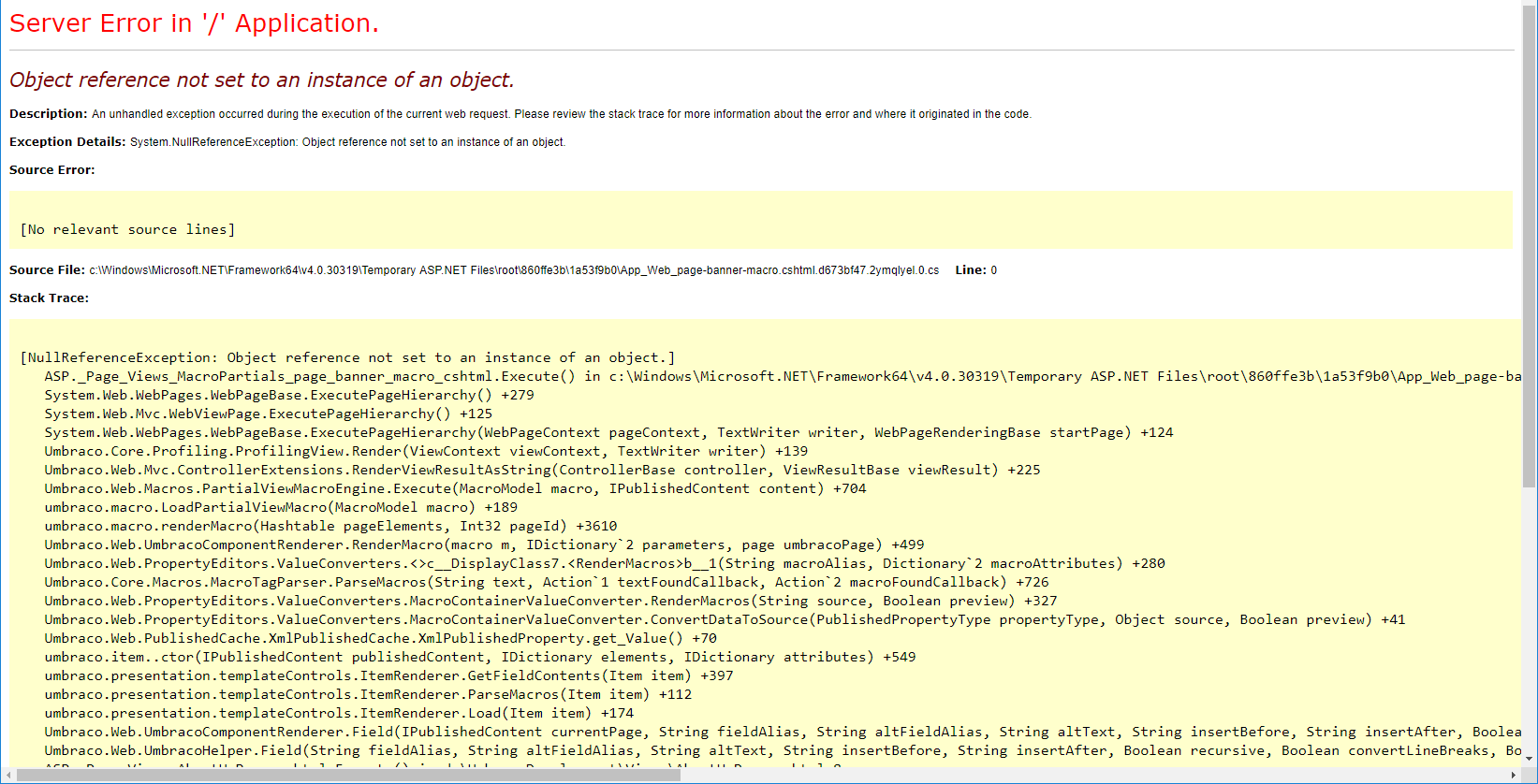Click the vertical scrollbar thumb
Image resolution: width=1538 pixels, height=784 pixels.
click(1530, 248)
